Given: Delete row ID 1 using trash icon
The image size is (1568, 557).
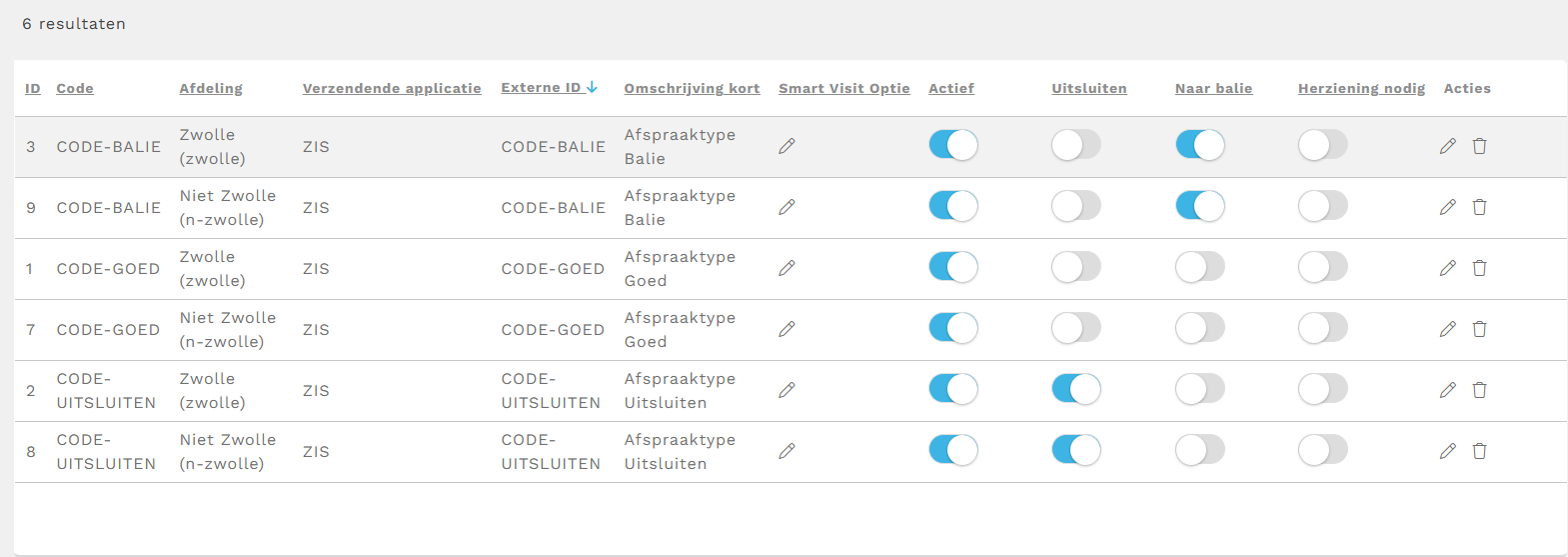Looking at the screenshot, I should click(1479, 268).
